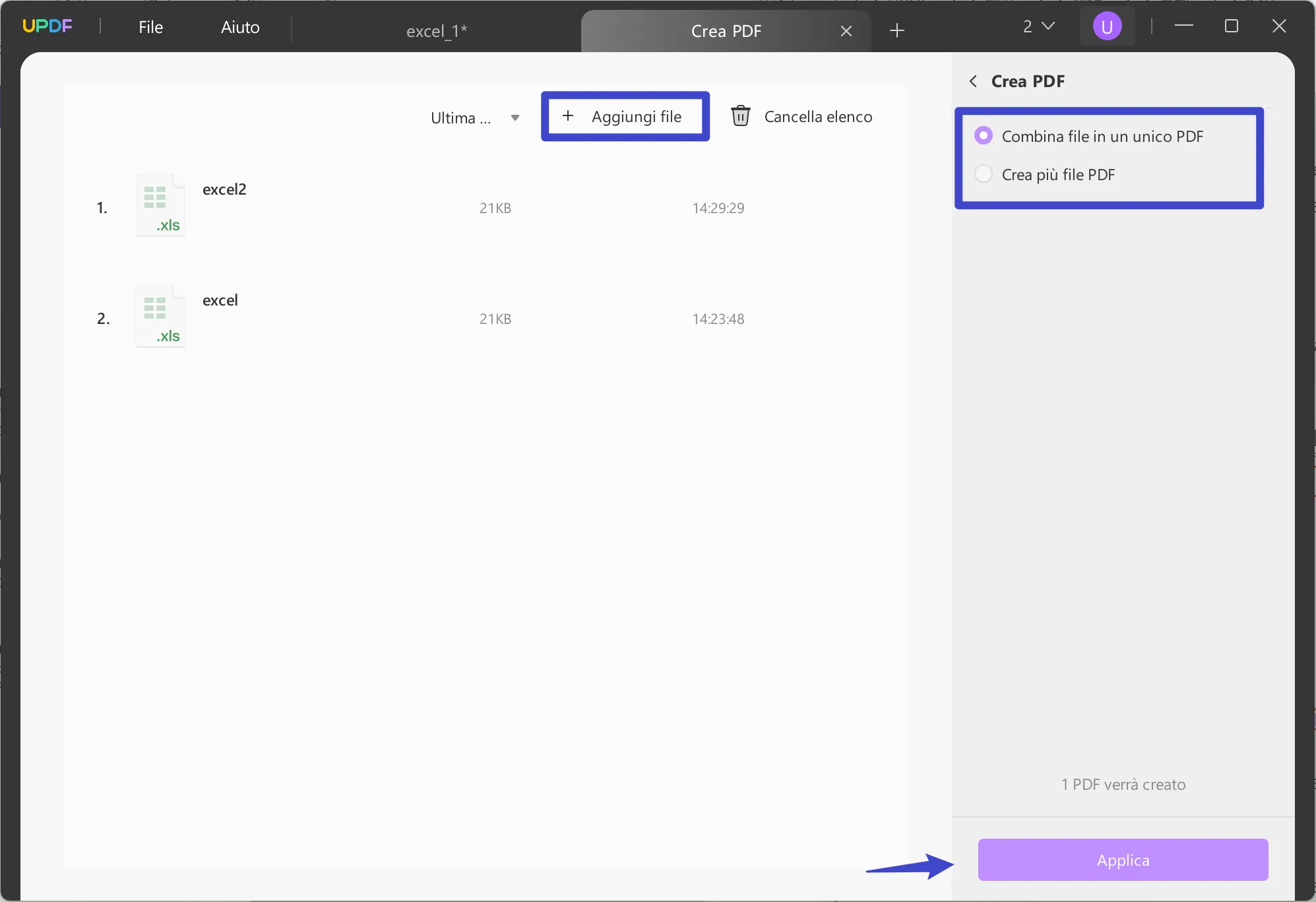Minimize the UPDF window
This screenshot has height=902, width=1316.
click(1184, 26)
